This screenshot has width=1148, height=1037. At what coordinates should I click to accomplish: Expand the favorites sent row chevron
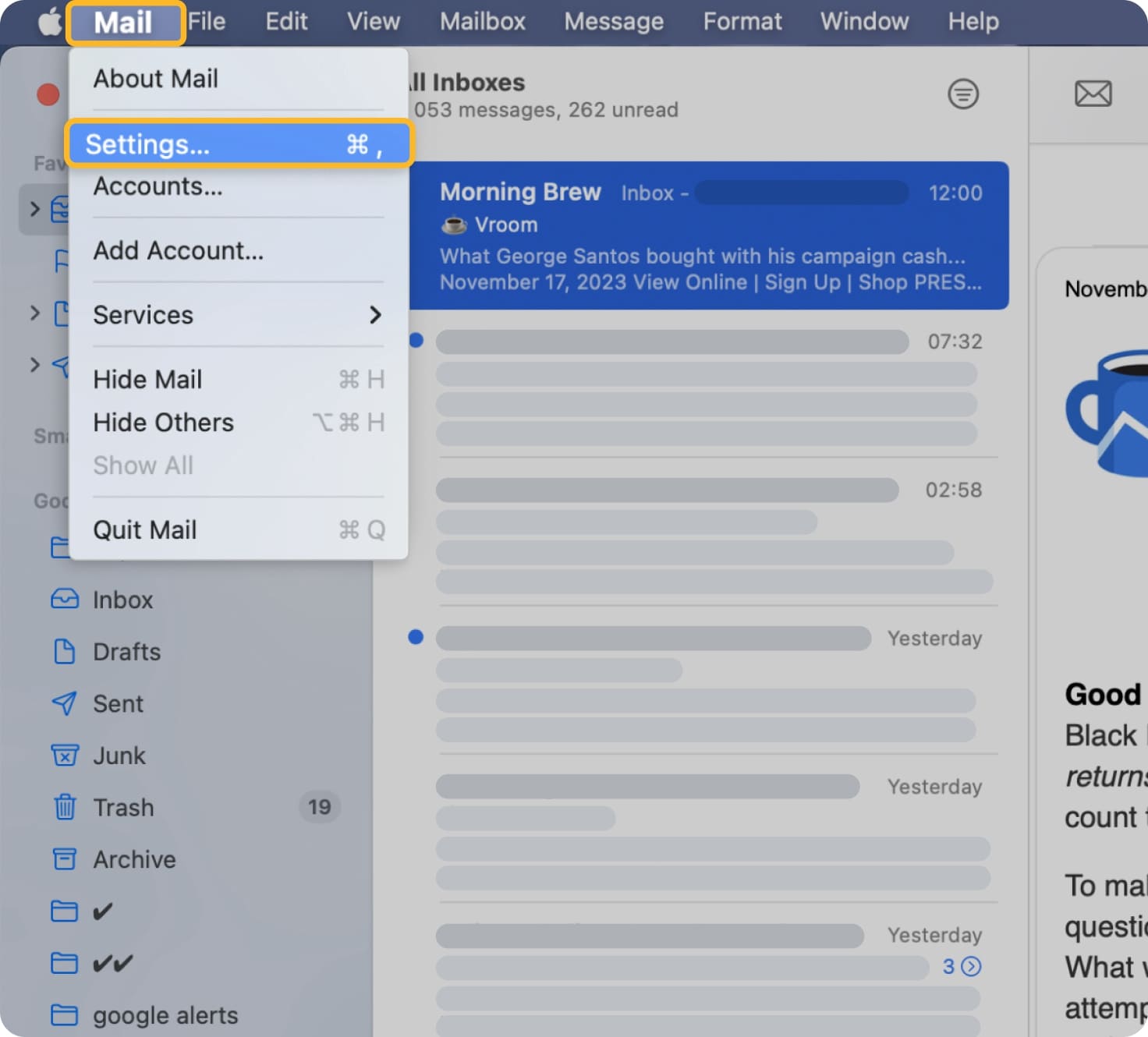(34, 364)
